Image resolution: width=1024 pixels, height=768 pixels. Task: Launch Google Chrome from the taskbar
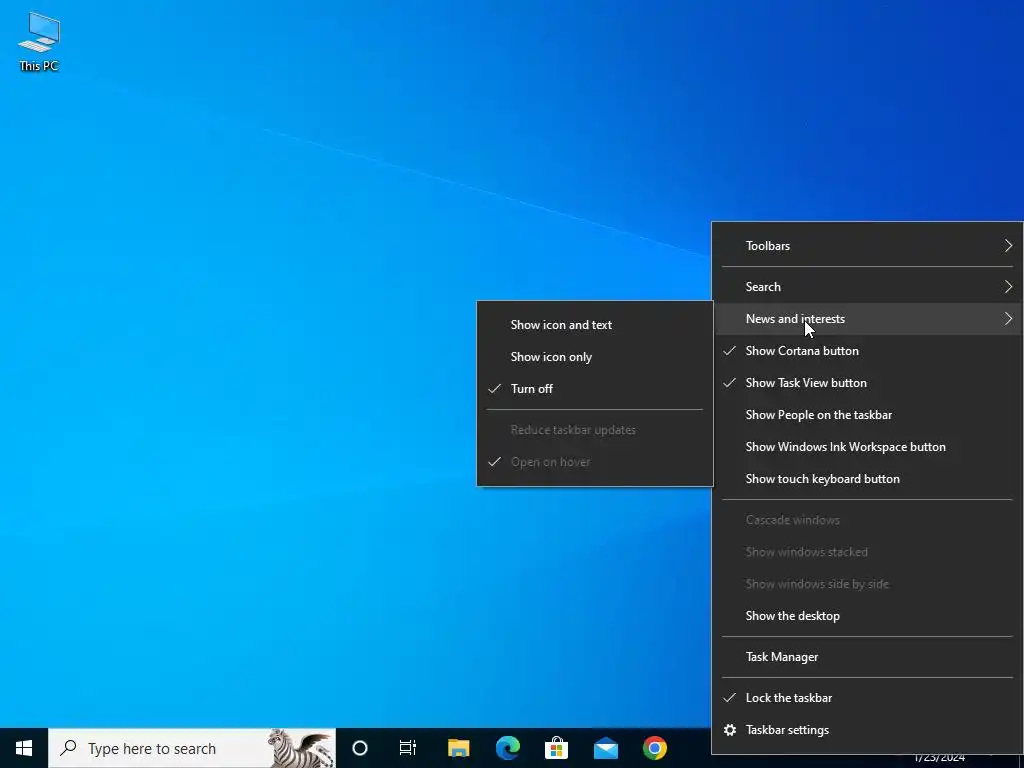point(654,748)
